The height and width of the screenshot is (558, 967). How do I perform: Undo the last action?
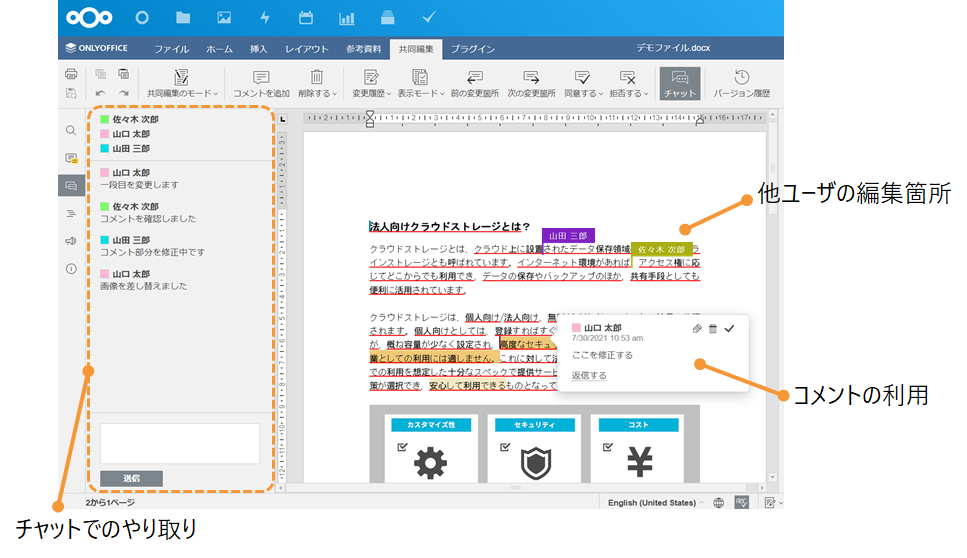click(101, 93)
